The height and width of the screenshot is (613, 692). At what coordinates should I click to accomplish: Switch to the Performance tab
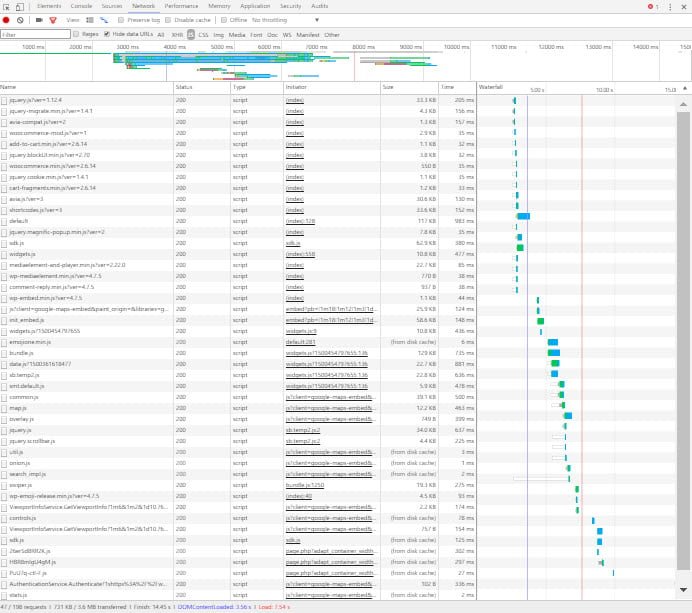tap(181, 6)
